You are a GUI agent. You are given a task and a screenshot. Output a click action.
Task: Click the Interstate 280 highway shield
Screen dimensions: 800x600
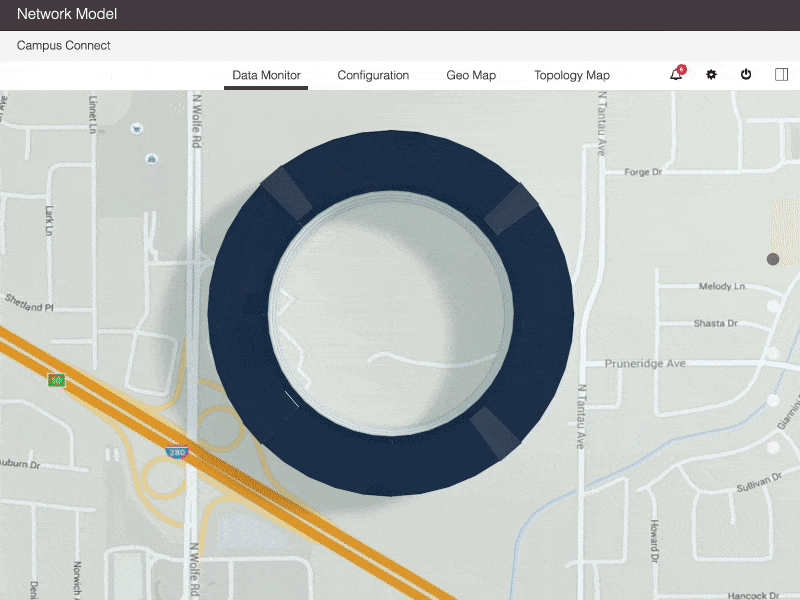177,452
